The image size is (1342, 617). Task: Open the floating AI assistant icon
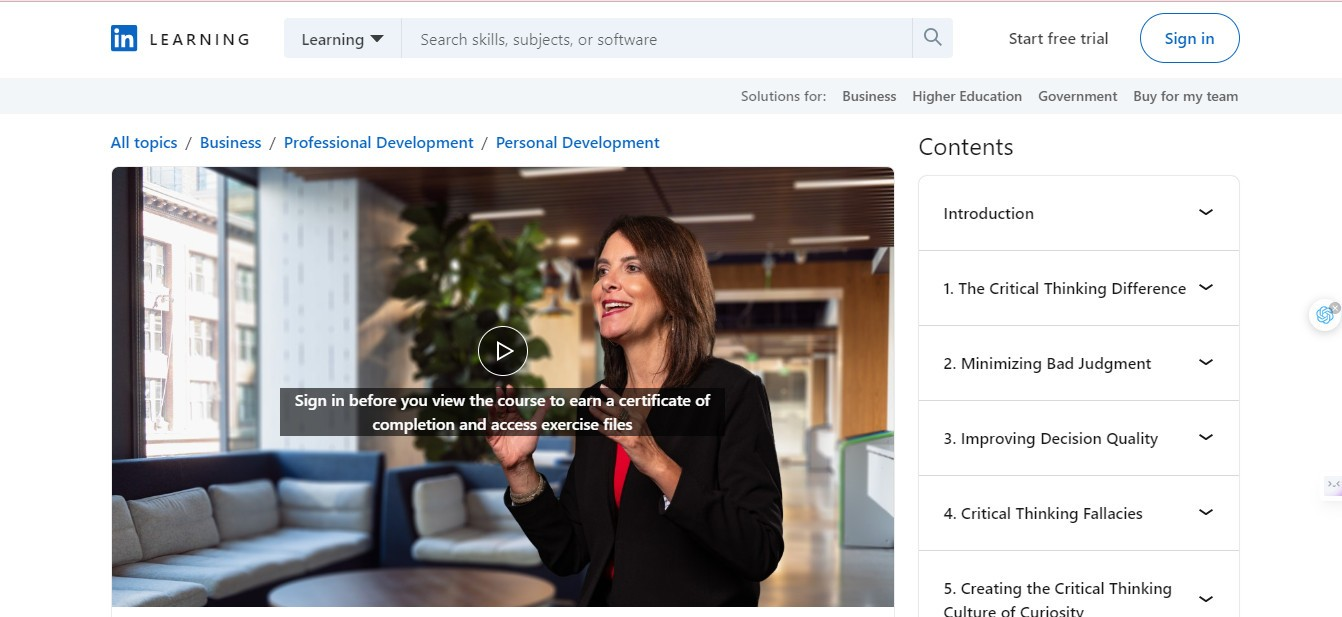click(x=1325, y=315)
